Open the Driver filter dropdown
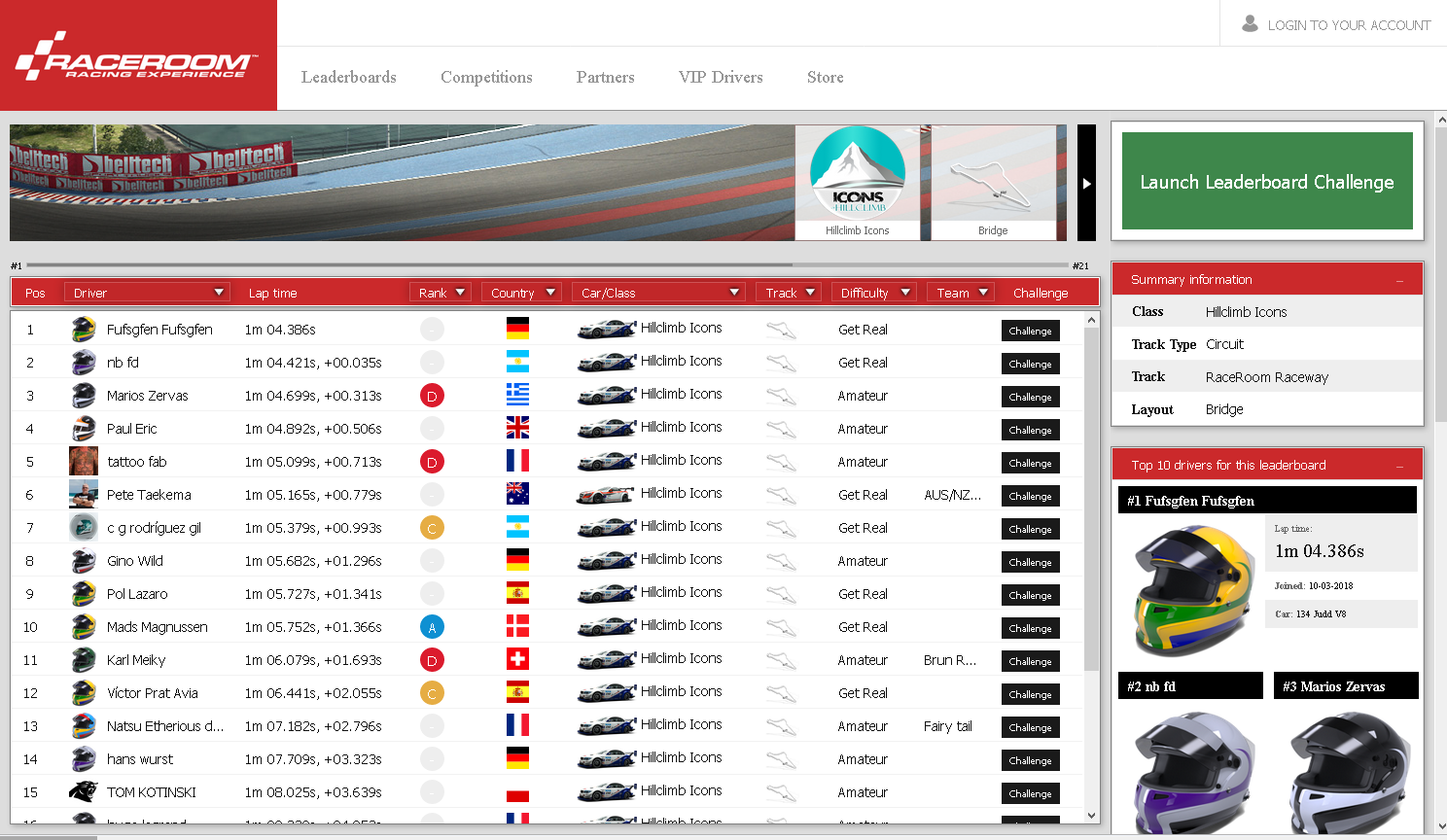This screenshot has width=1447, height=840. point(147,293)
